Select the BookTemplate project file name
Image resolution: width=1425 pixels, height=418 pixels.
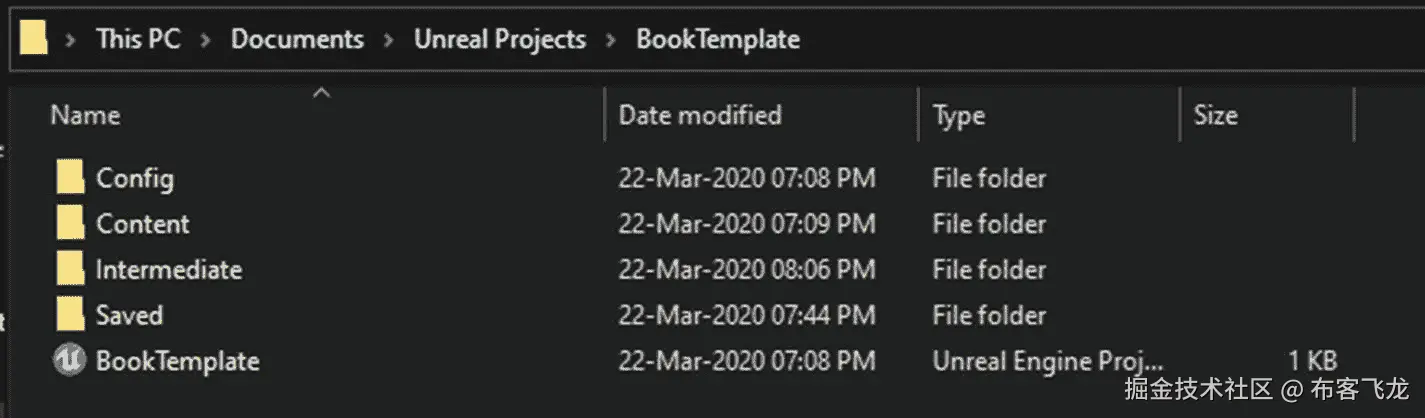pyautogui.click(x=177, y=361)
